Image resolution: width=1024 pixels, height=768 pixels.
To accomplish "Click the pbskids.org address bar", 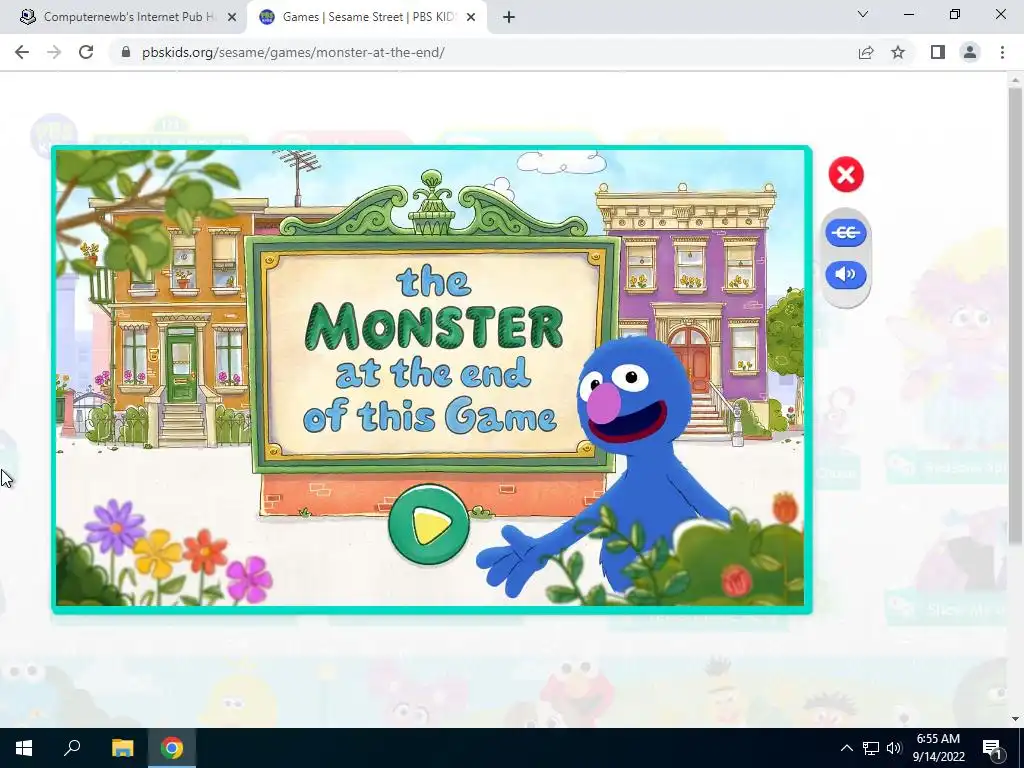I will pos(293,52).
